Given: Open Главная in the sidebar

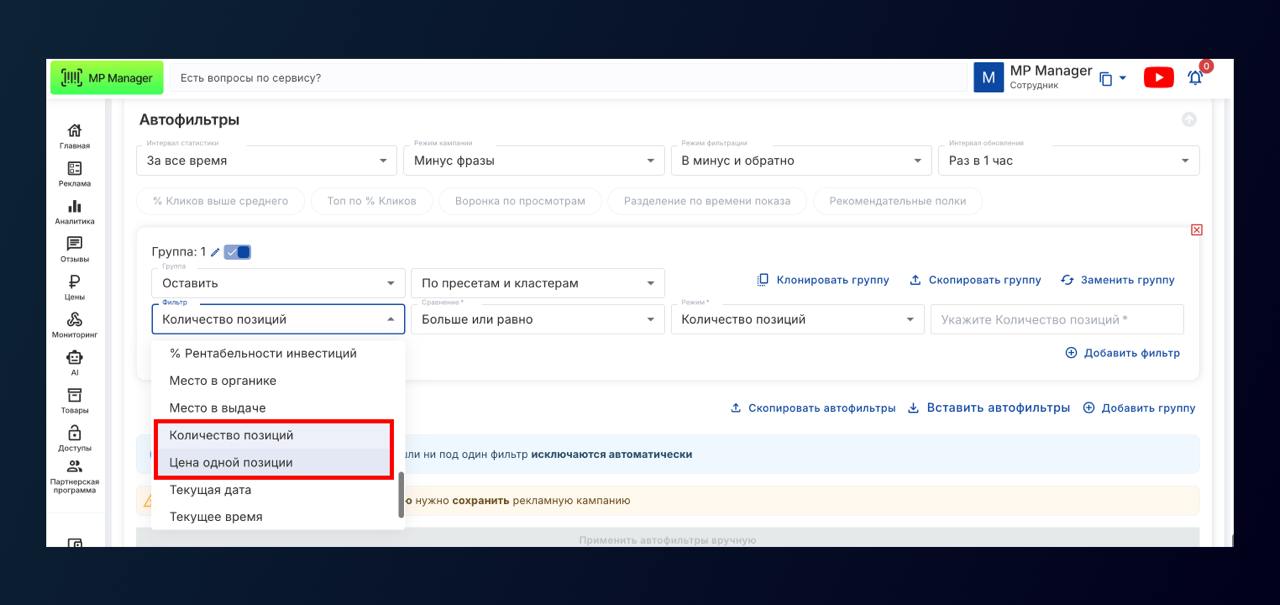Looking at the screenshot, I should click(74, 135).
